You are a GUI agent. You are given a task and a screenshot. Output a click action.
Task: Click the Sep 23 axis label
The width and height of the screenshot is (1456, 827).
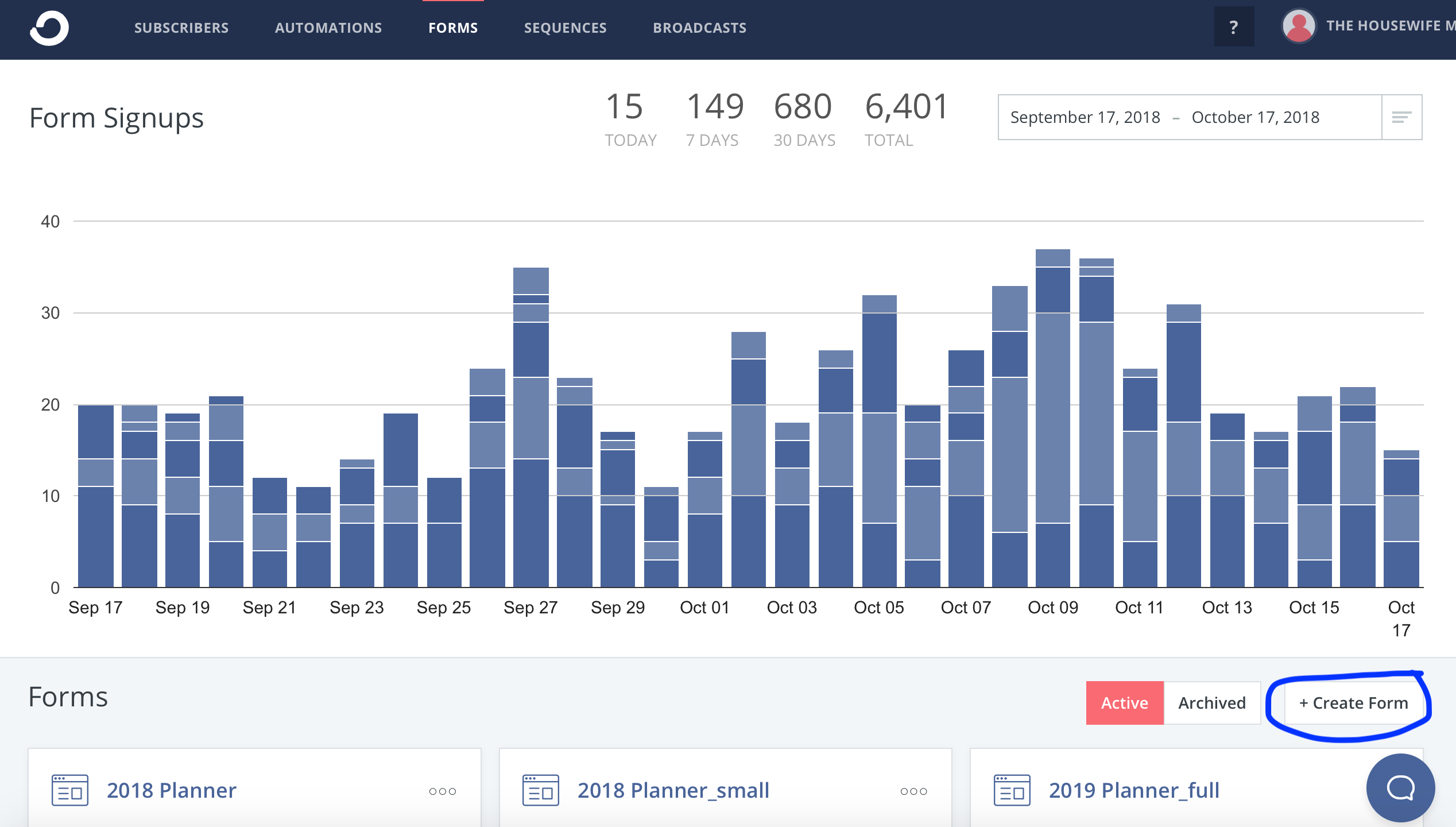pos(357,608)
